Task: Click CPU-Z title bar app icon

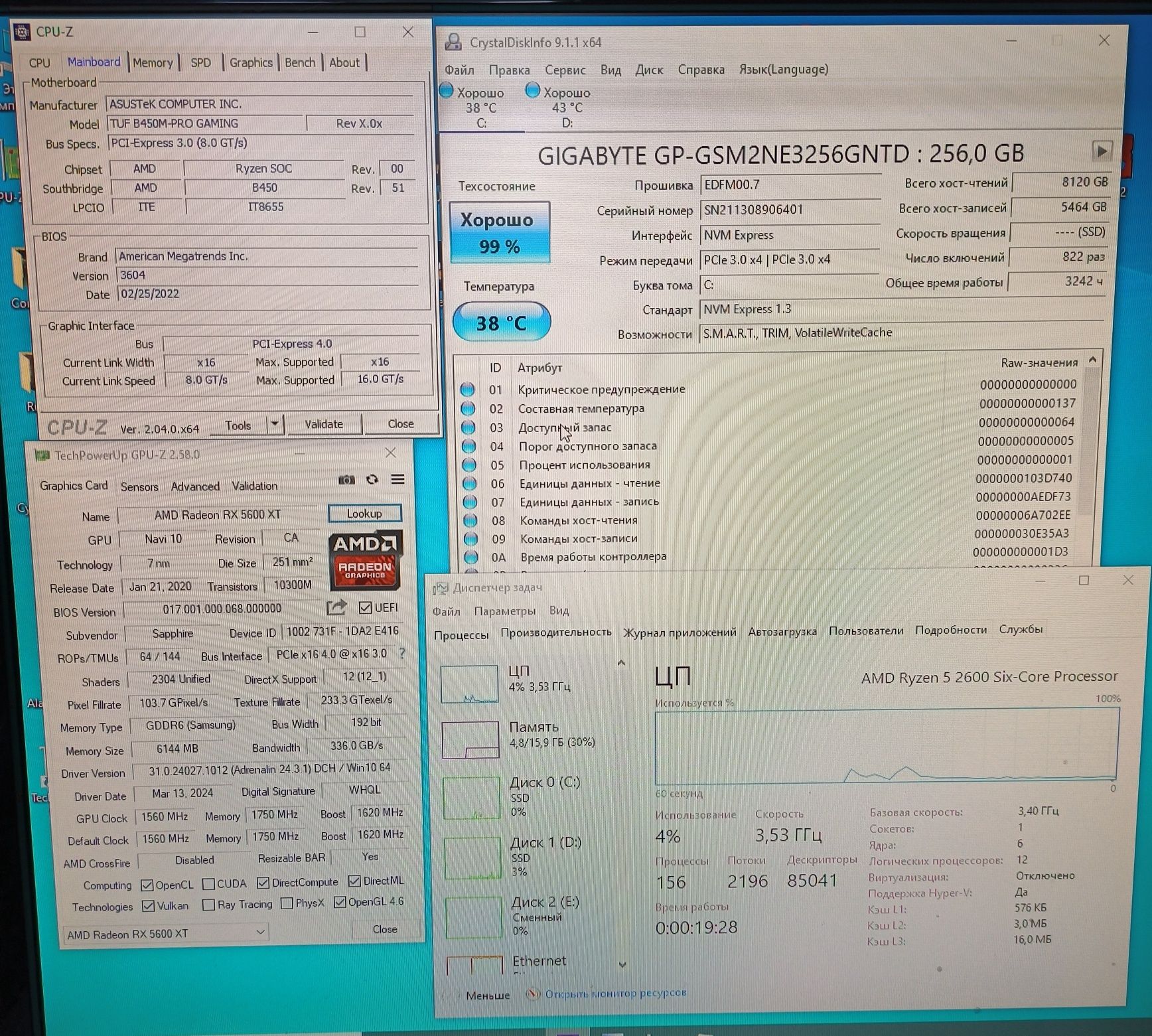Action: [22, 31]
